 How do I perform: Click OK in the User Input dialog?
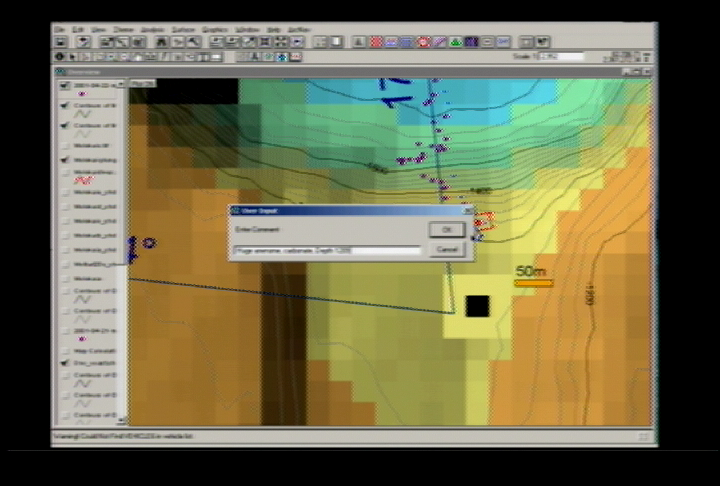446,230
